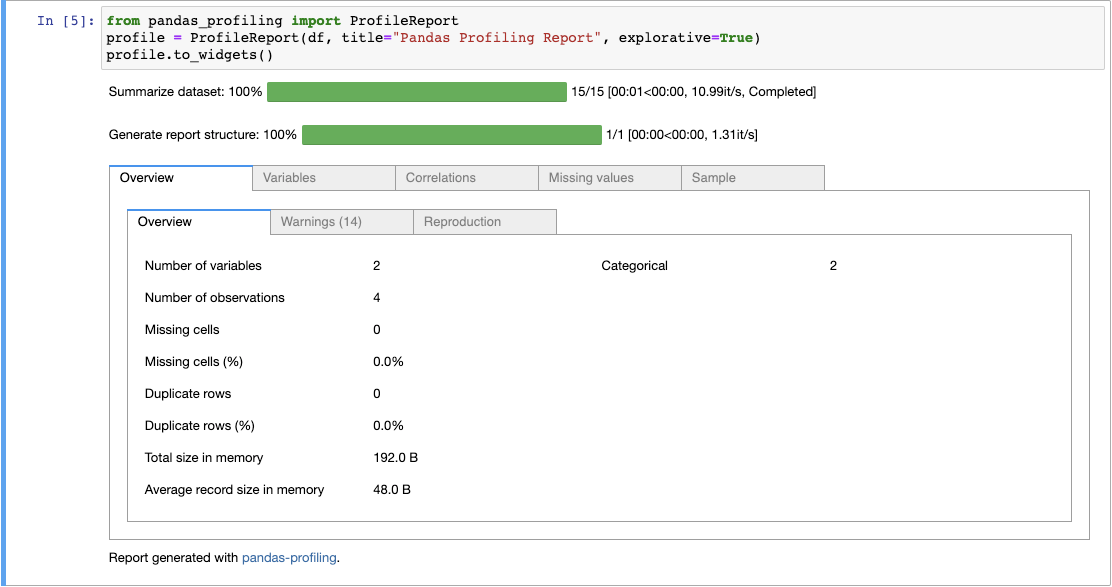Click the Average record size in memory label
The image size is (1112, 587).
234,490
